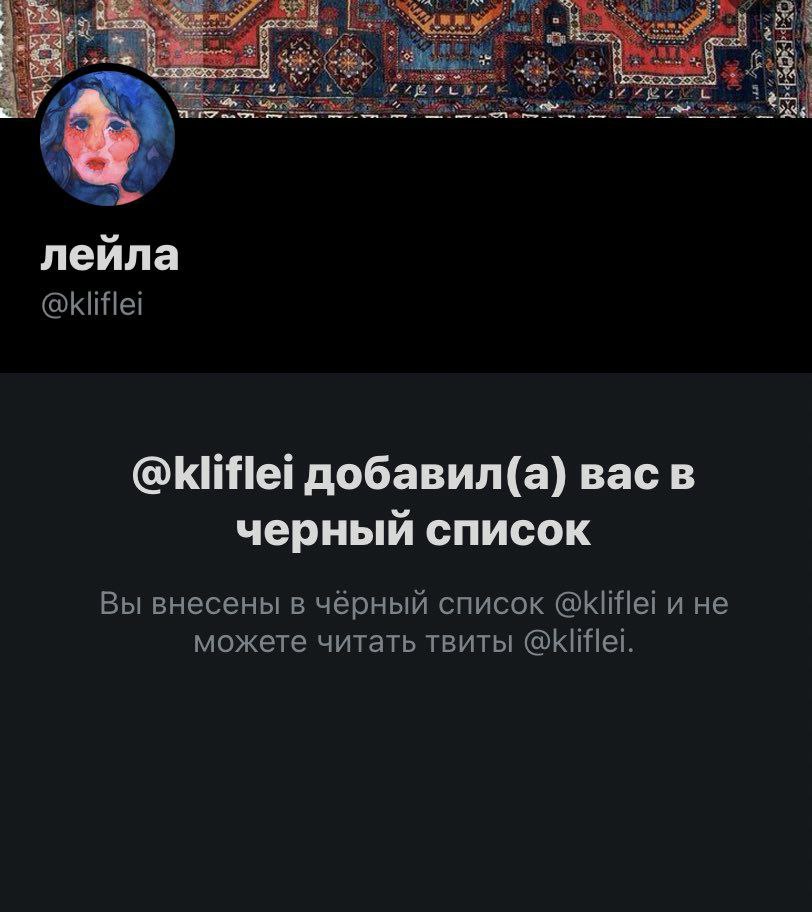This screenshot has height=912, width=812.
Task: Click the gray phrase можете читать твиты
Action: pyautogui.click(x=353, y=642)
